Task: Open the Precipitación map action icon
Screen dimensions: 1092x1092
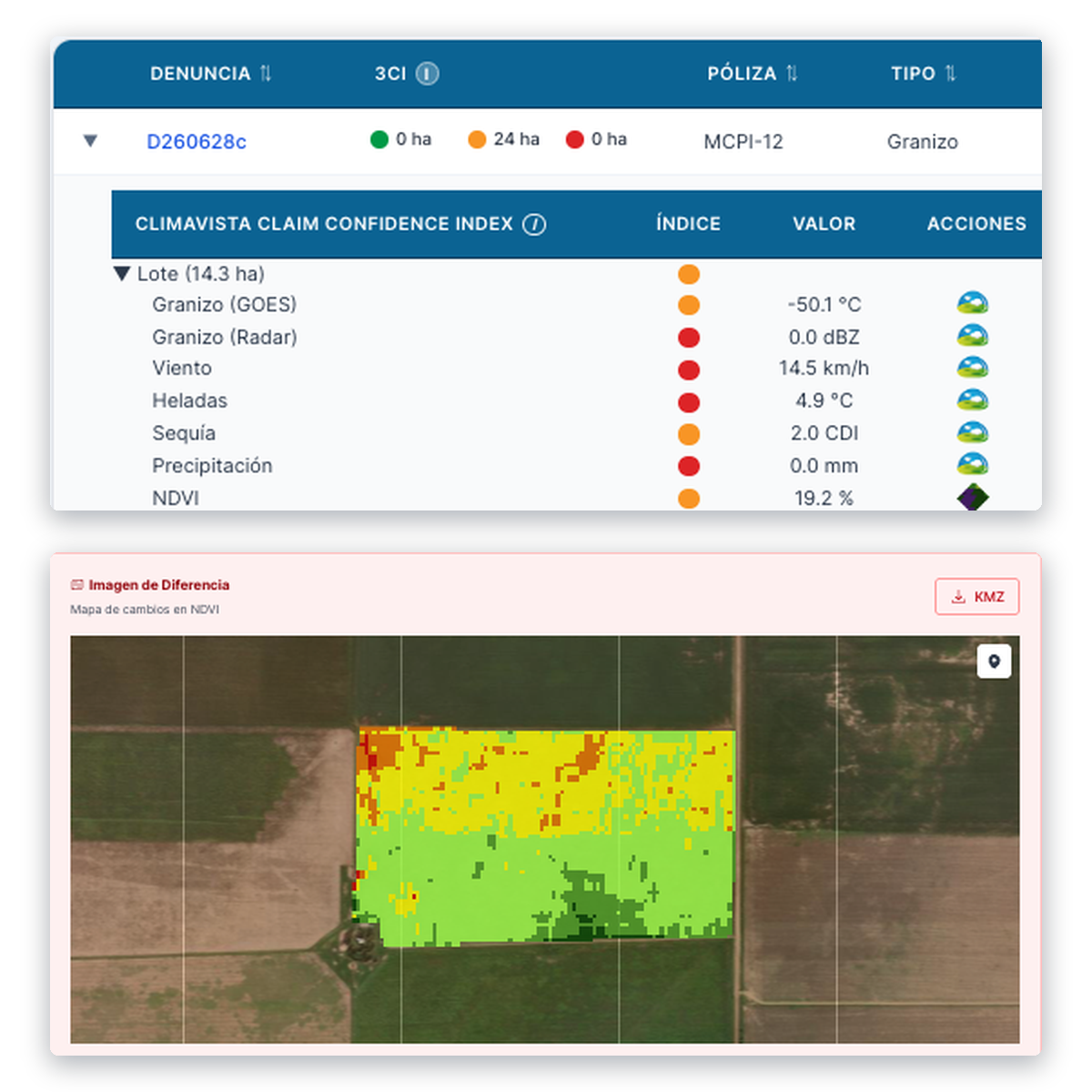Action: click(973, 464)
